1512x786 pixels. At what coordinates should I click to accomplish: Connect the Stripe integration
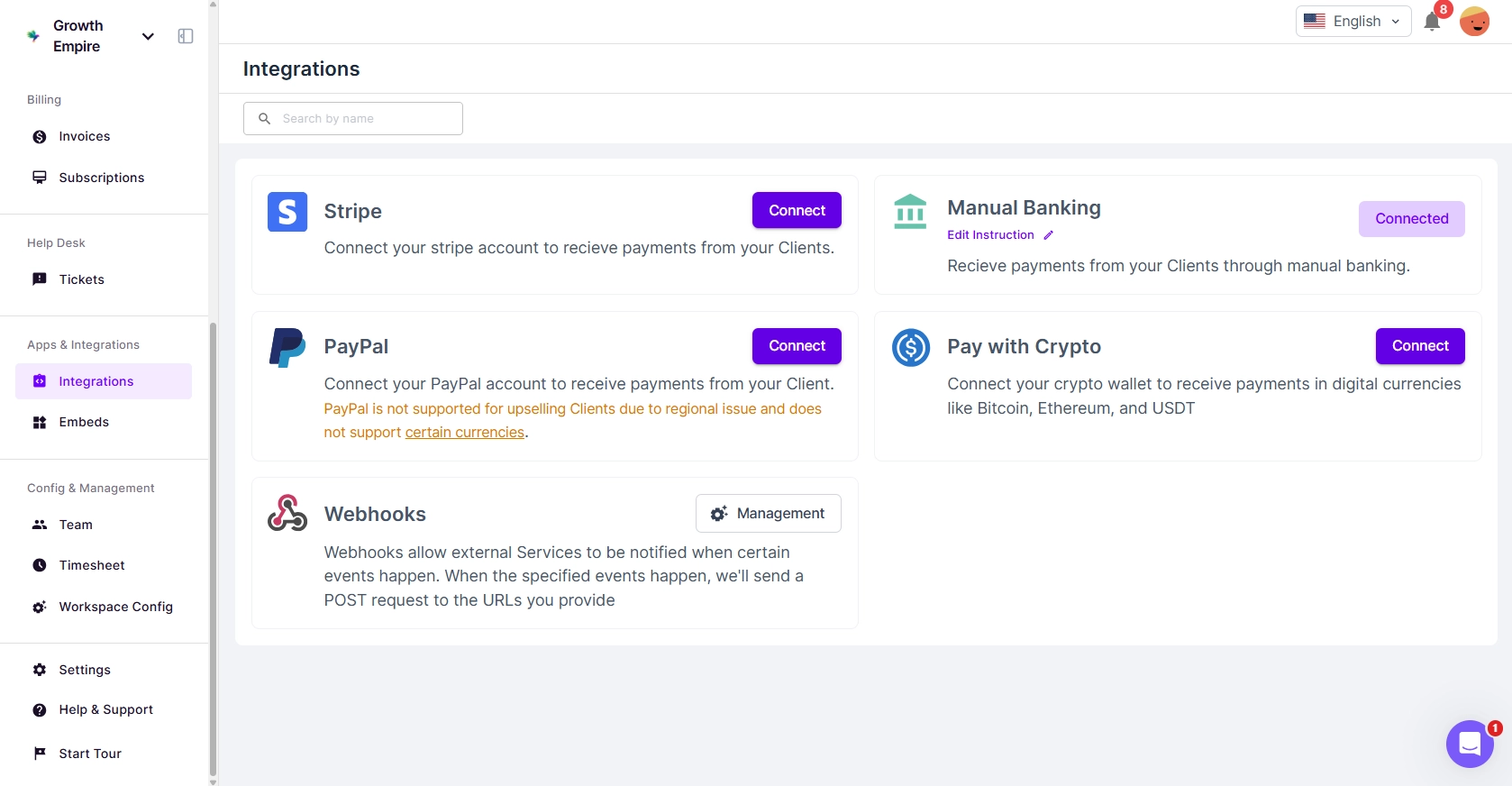[x=797, y=210]
